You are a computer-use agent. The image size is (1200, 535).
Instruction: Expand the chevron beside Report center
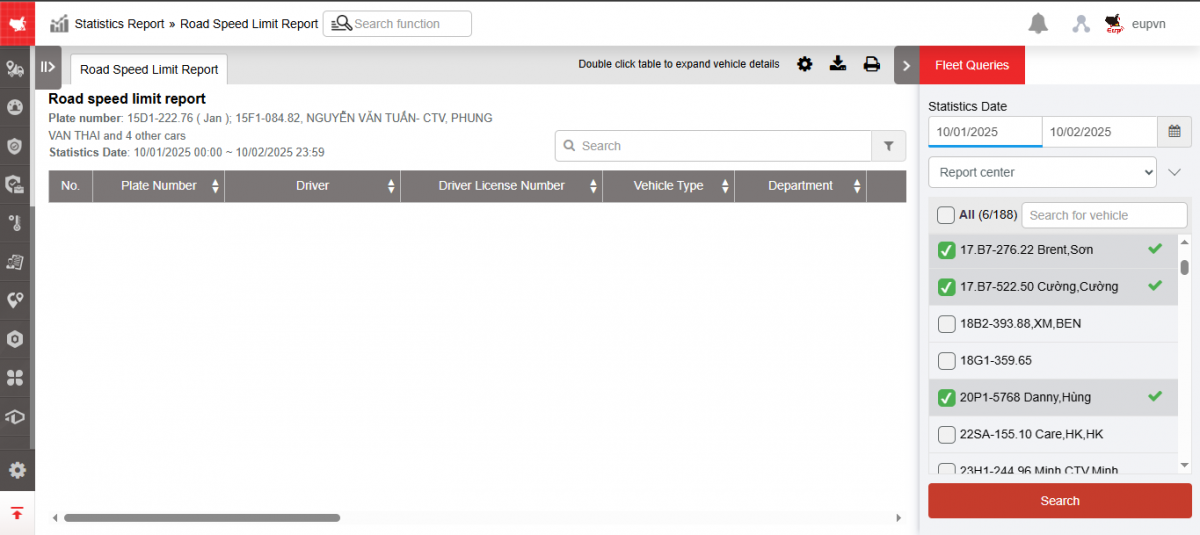[1175, 172]
